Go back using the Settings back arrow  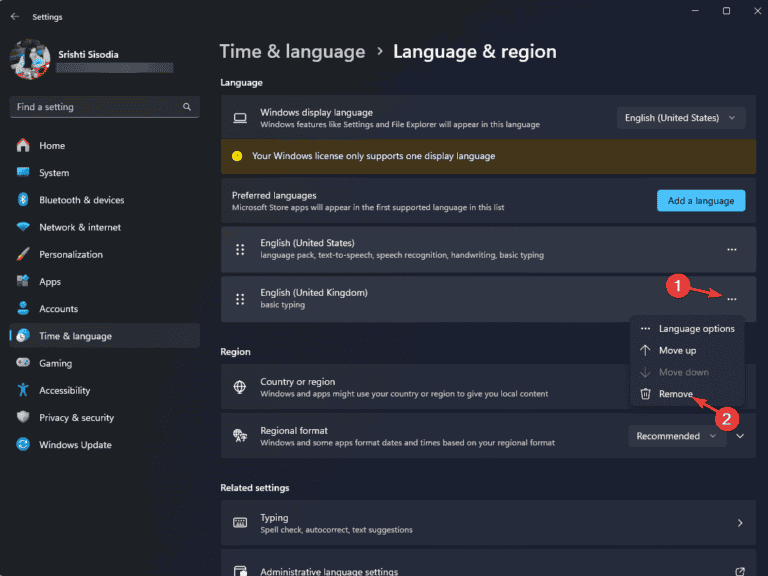point(15,16)
